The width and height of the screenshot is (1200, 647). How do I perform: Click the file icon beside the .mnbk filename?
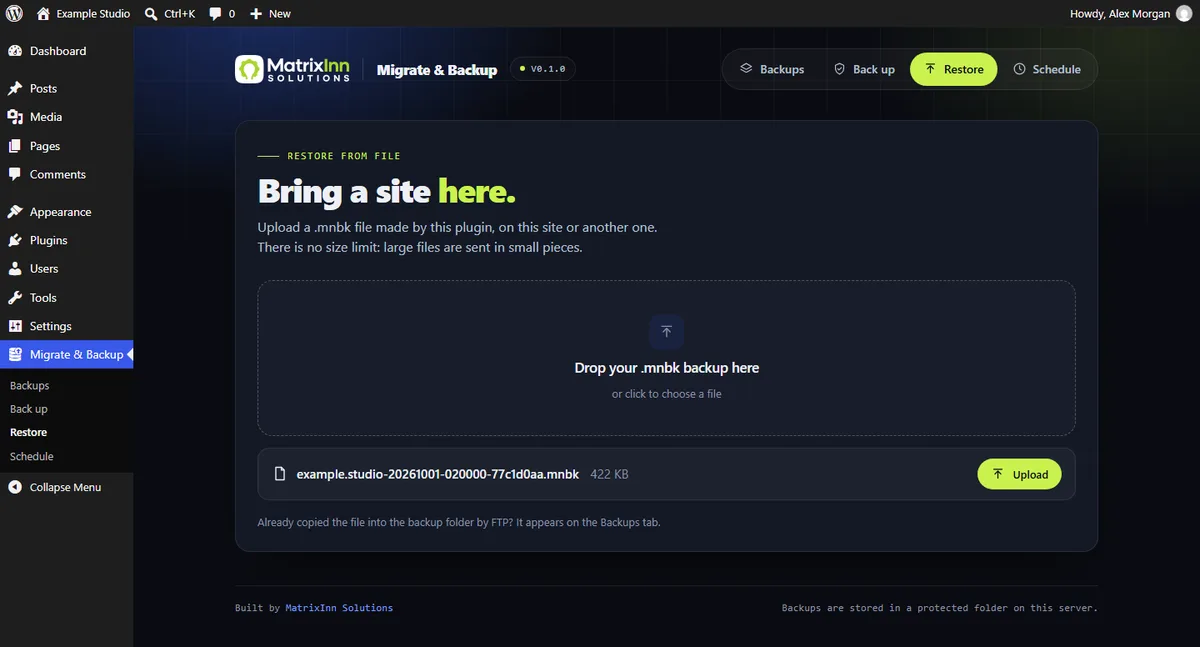pos(280,474)
